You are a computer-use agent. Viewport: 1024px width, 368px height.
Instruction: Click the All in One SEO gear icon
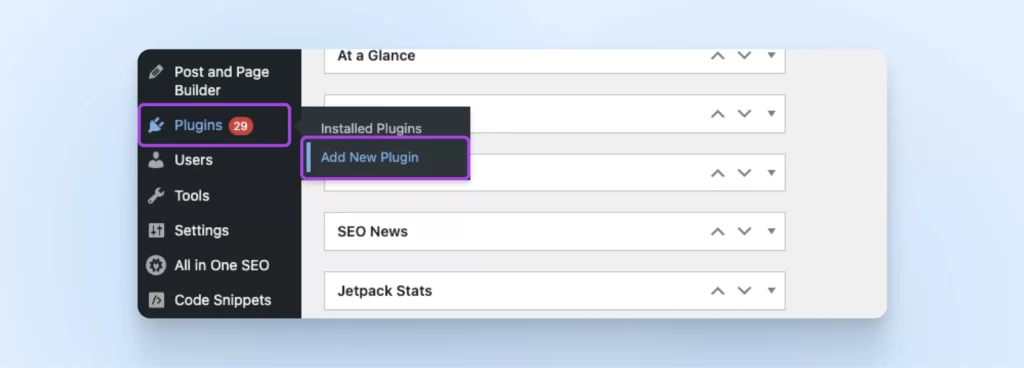click(x=155, y=265)
